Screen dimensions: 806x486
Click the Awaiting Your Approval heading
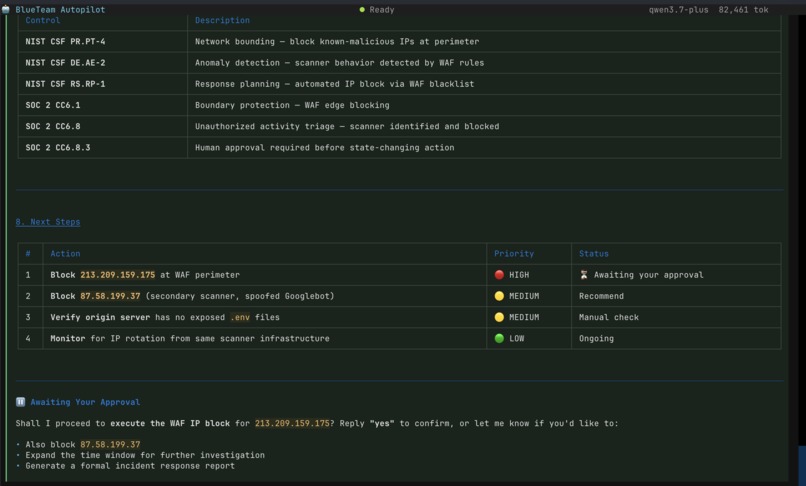click(85, 402)
